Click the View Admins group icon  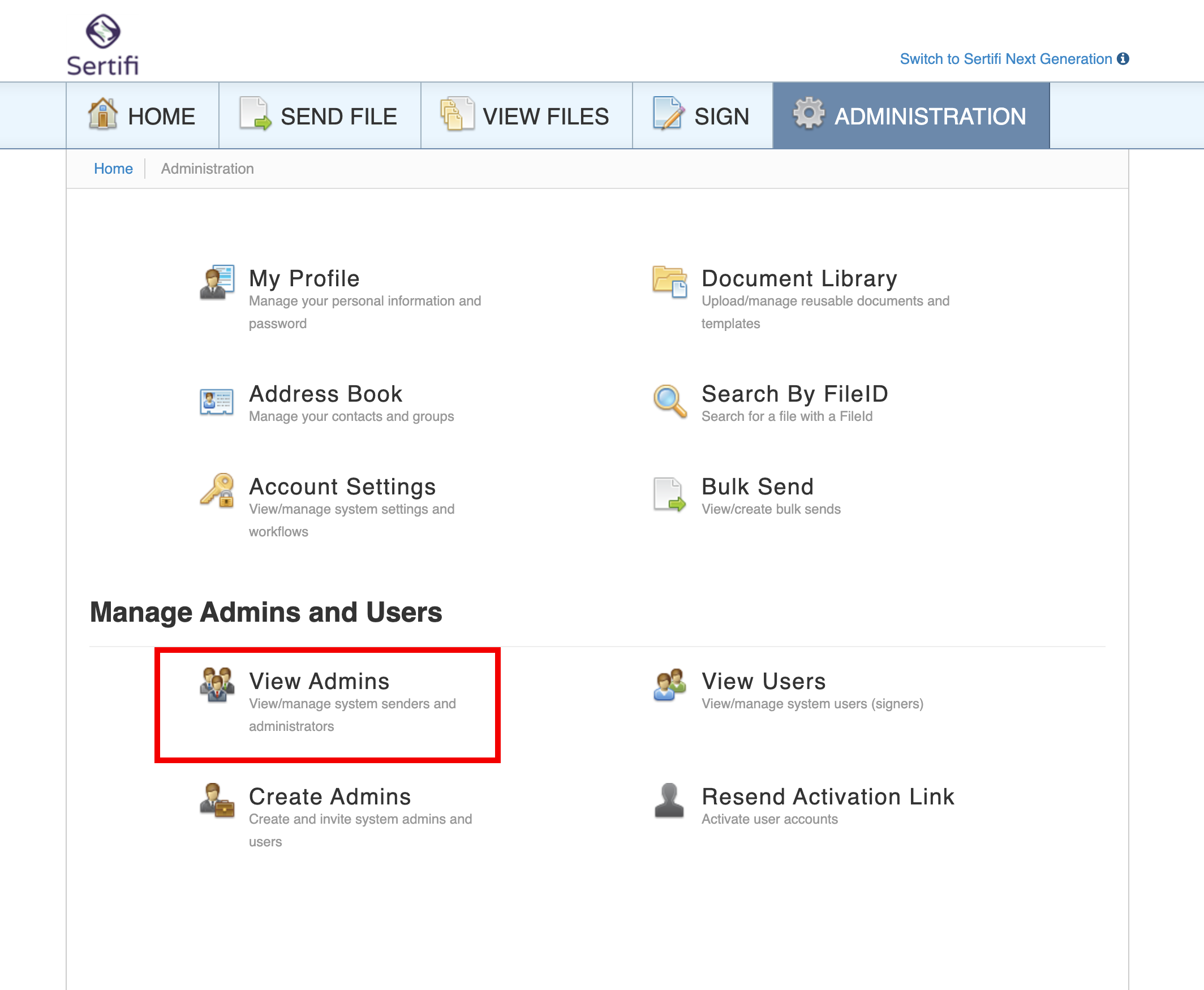(x=217, y=685)
